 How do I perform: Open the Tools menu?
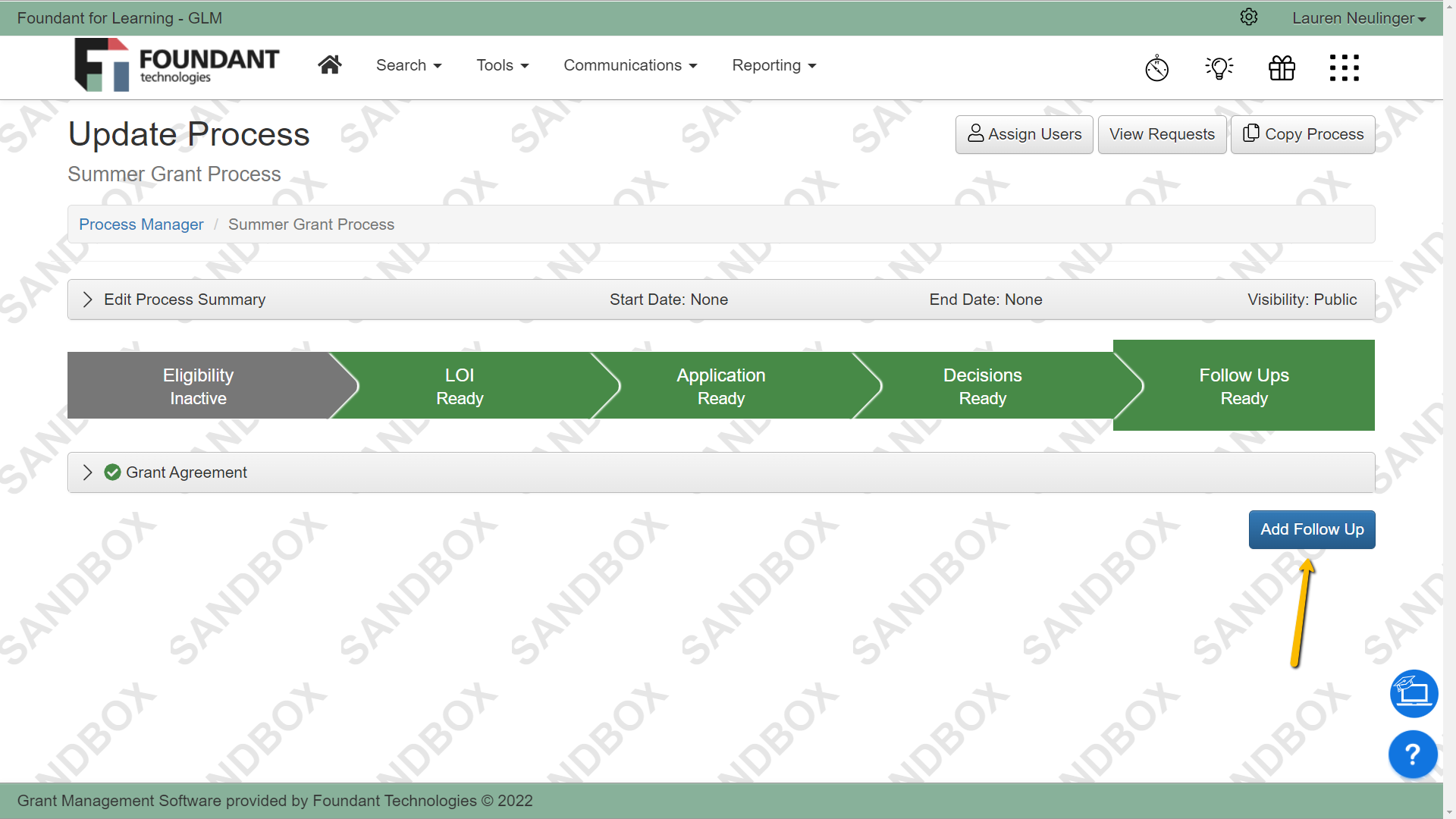501,65
